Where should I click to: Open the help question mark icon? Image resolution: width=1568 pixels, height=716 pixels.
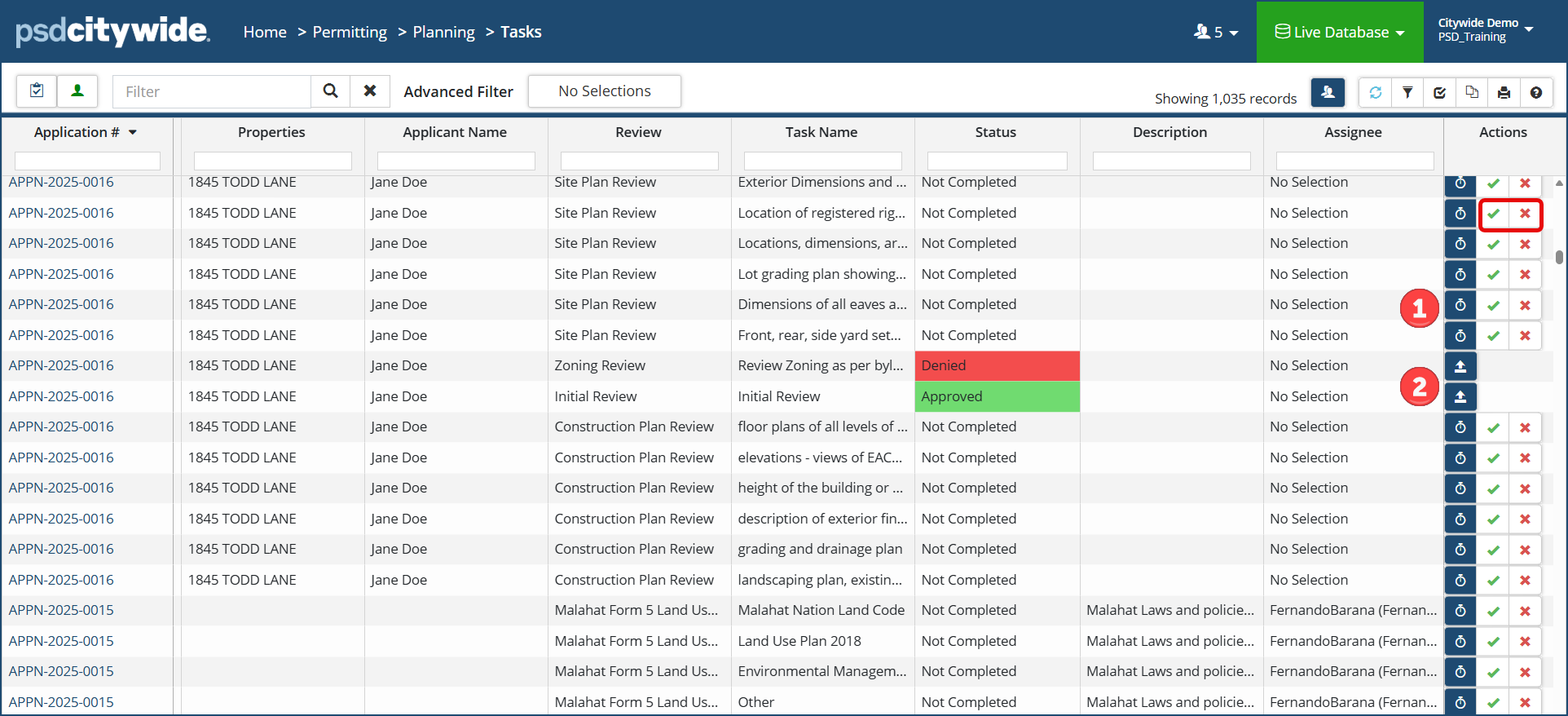[x=1535, y=93]
